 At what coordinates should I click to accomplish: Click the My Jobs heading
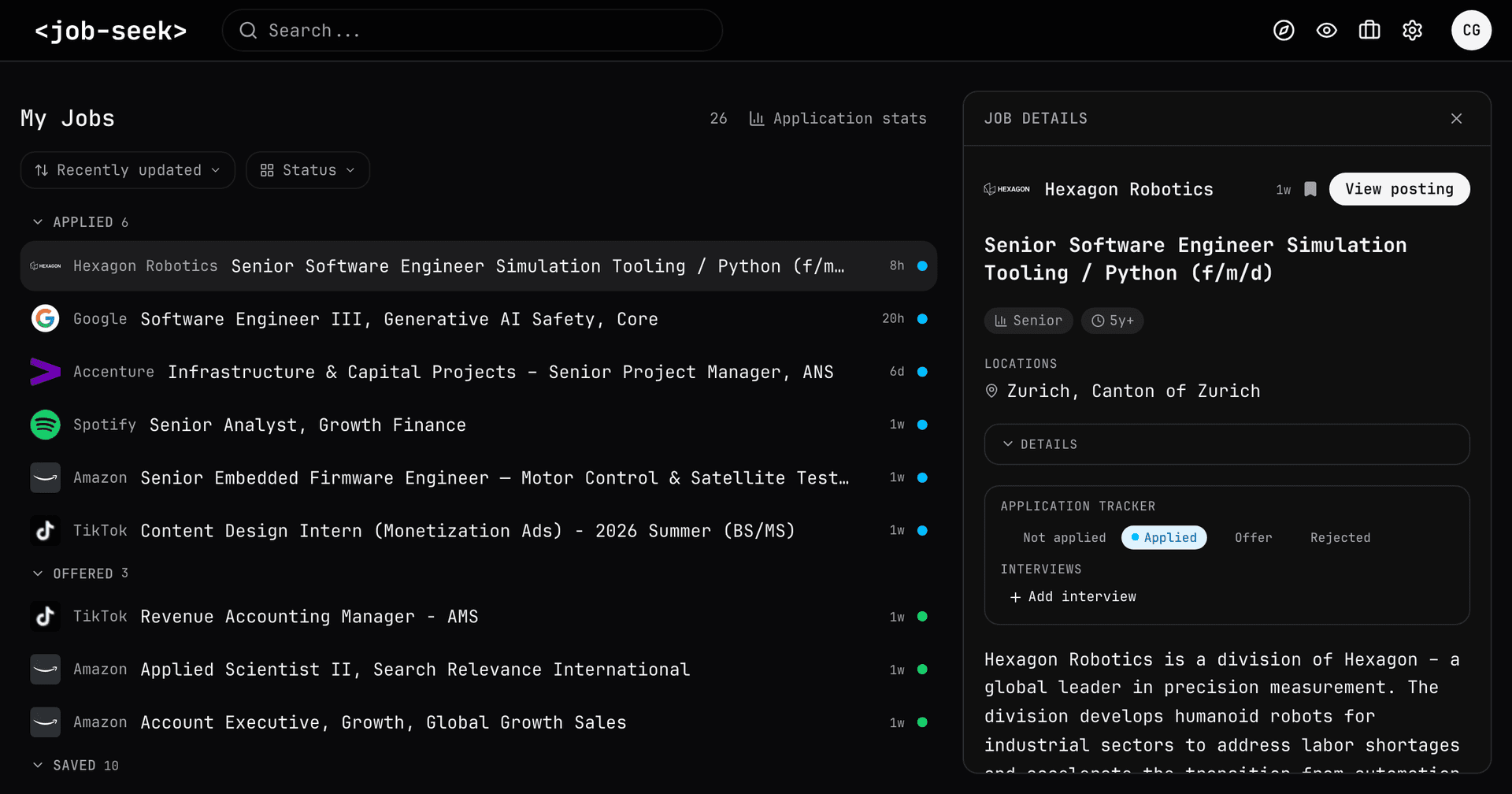tap(68, 118)
